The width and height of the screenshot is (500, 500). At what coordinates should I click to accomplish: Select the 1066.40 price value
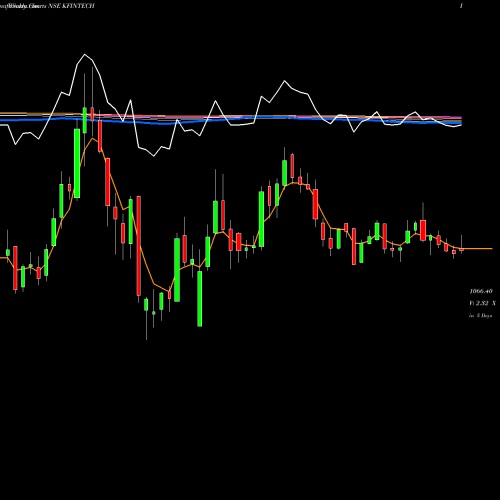pos(481,291)
